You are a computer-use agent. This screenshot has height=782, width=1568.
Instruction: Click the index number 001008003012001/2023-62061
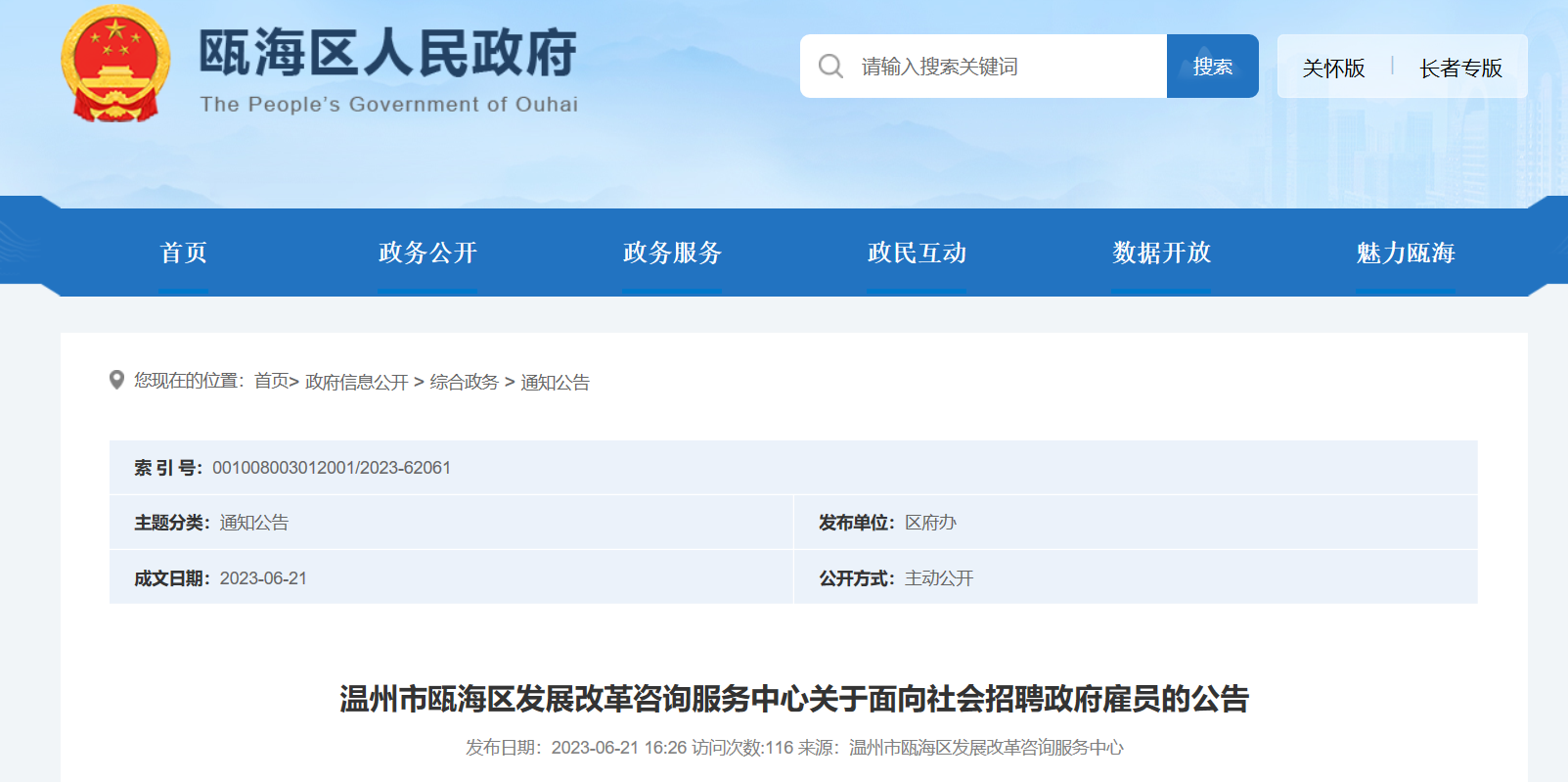click(331, 468)
